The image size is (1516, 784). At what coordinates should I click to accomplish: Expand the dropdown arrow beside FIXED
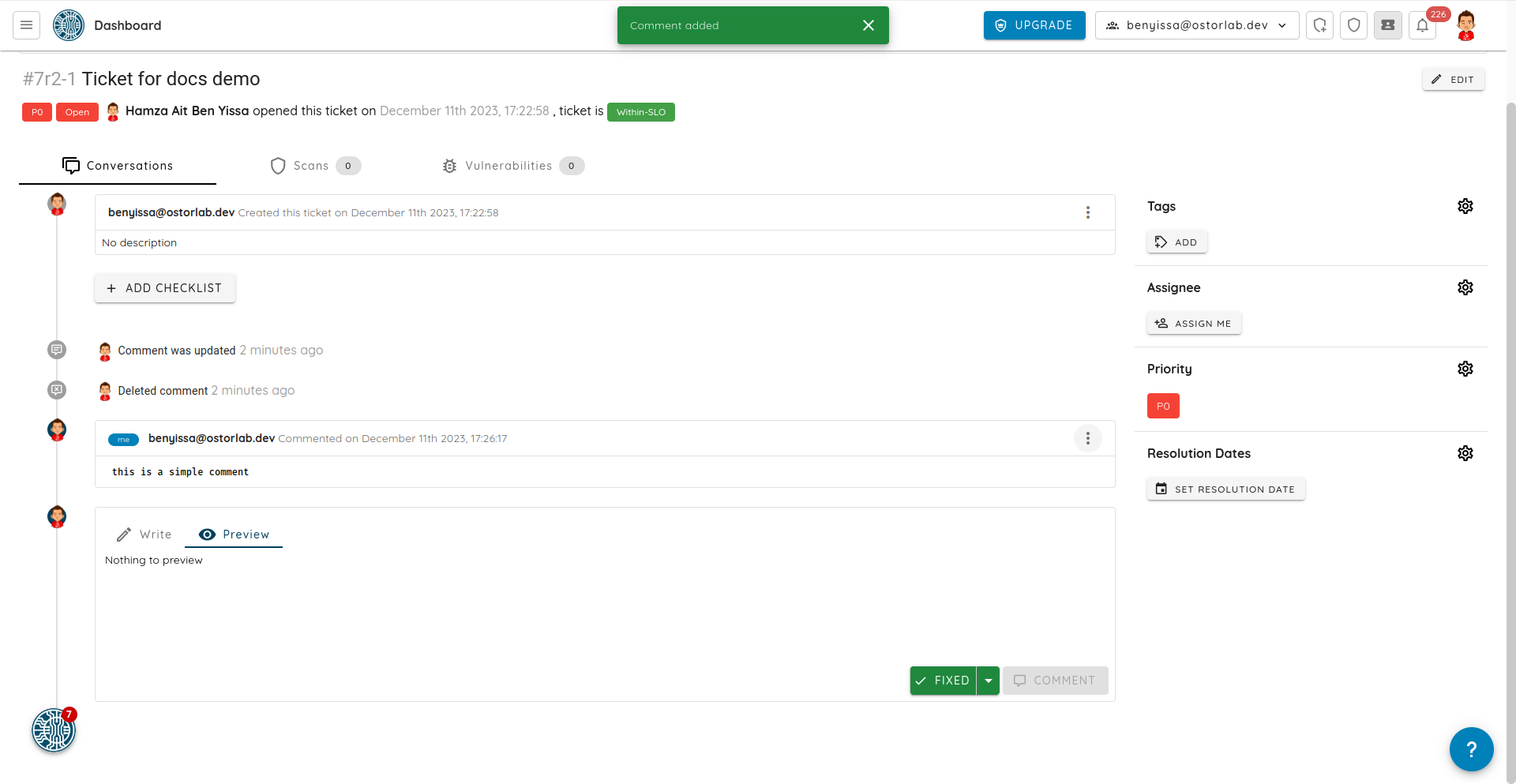[x=989, y=681]
